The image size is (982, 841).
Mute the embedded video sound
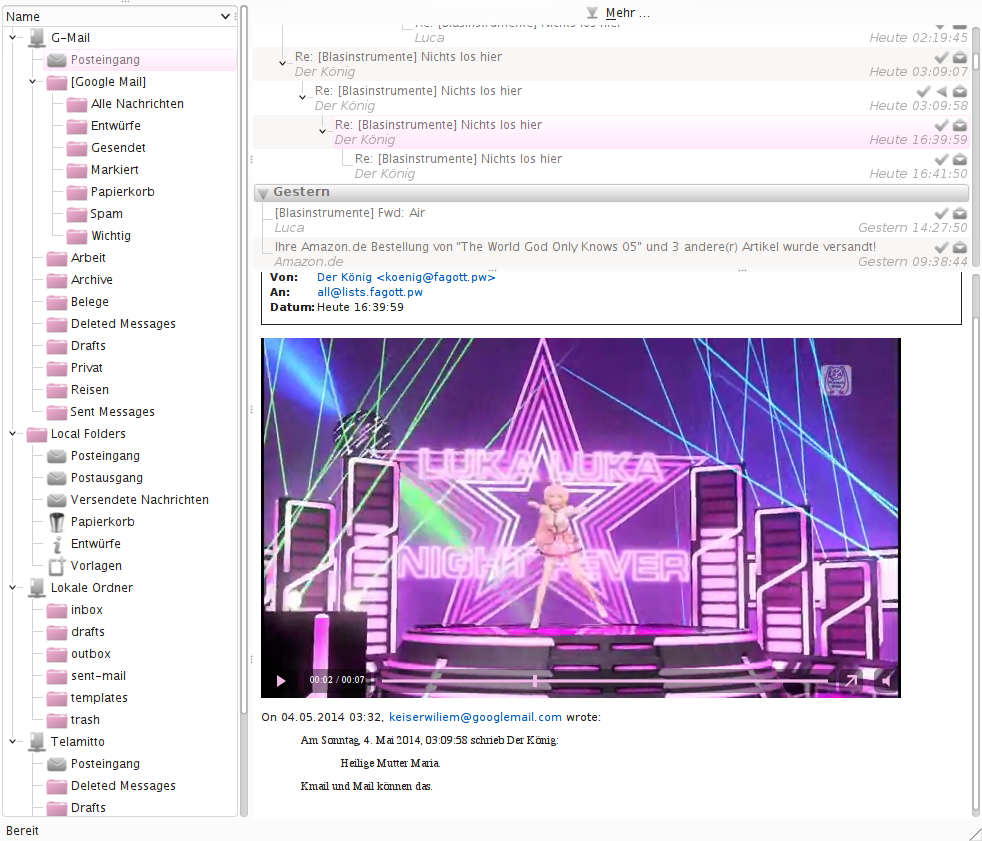[x=886, y=680]
